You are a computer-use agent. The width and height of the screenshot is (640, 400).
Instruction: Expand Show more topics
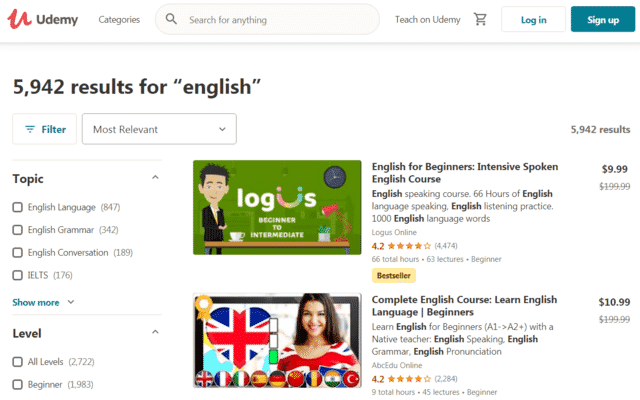click(43, 302)
